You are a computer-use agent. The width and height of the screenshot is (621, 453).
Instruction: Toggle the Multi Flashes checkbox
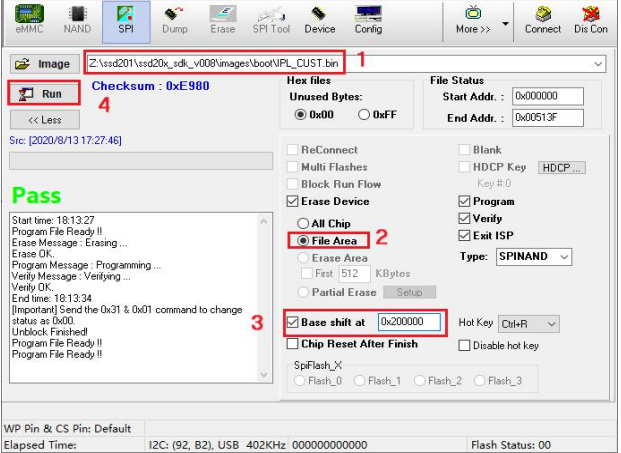293,167
